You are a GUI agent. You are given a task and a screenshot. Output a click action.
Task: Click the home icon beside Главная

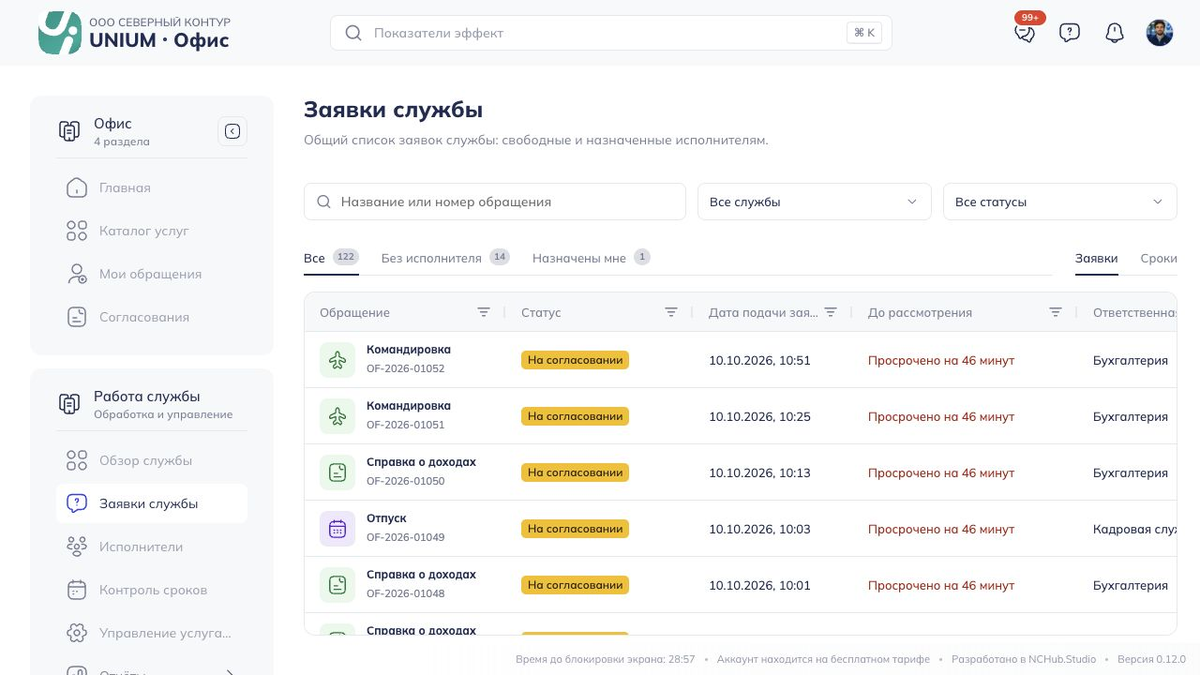pyautogui.click(x=77, y=188)
